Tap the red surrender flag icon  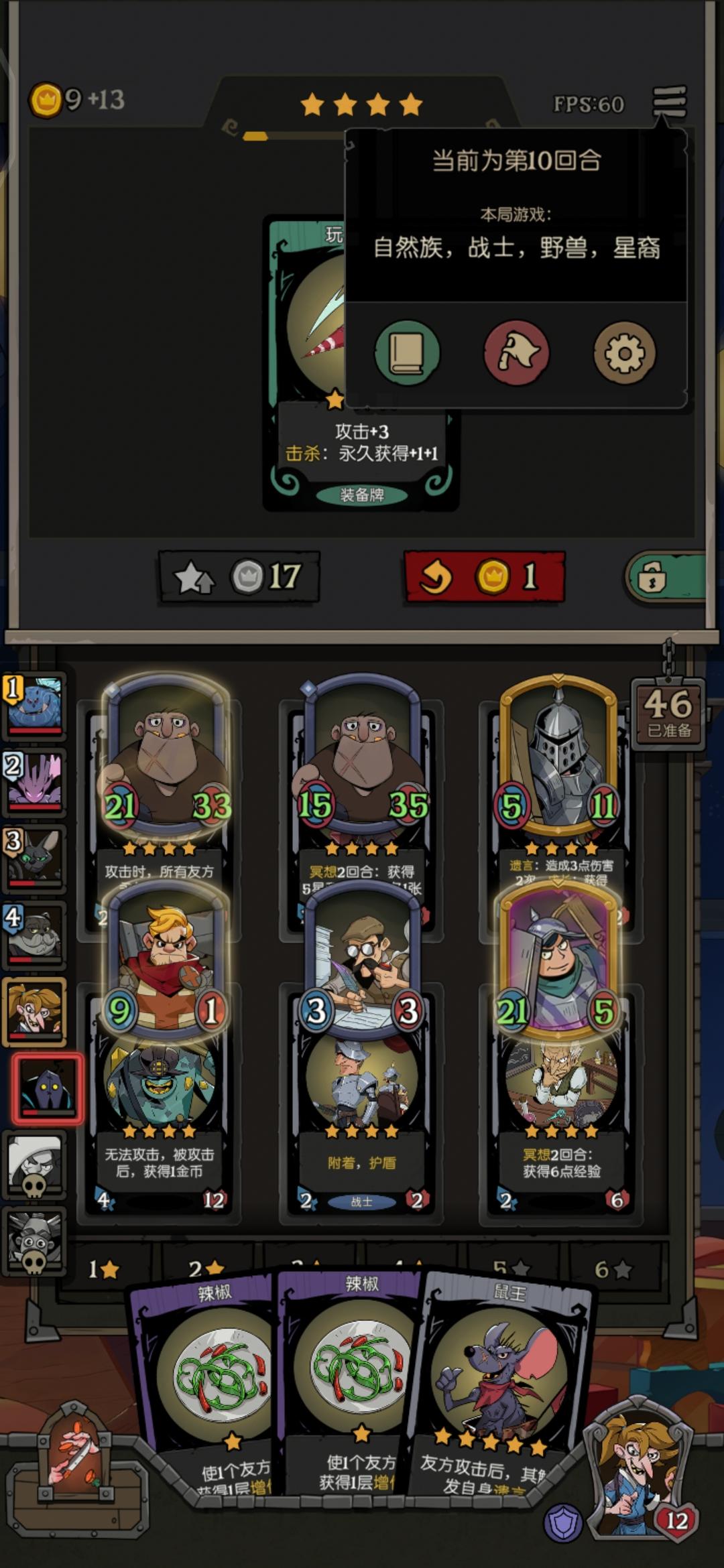click(x=516, y=353)
